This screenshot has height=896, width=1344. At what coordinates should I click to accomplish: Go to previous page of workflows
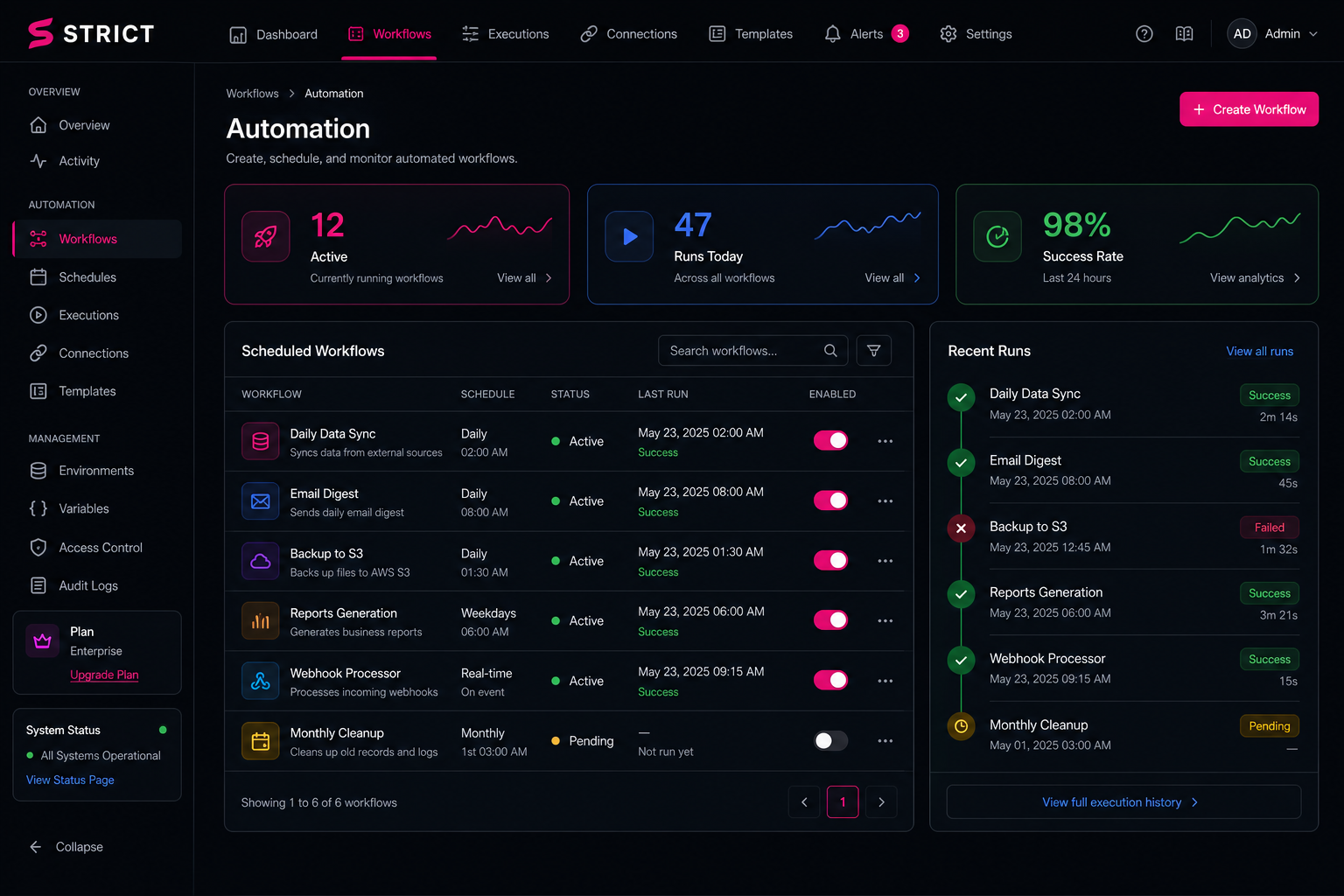coord(804,802)
